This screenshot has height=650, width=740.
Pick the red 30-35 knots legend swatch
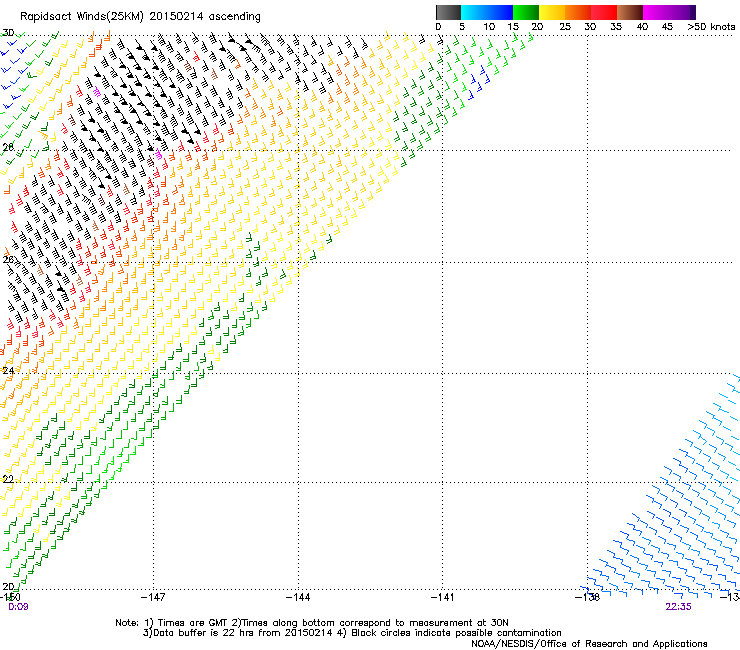[604, 12]
